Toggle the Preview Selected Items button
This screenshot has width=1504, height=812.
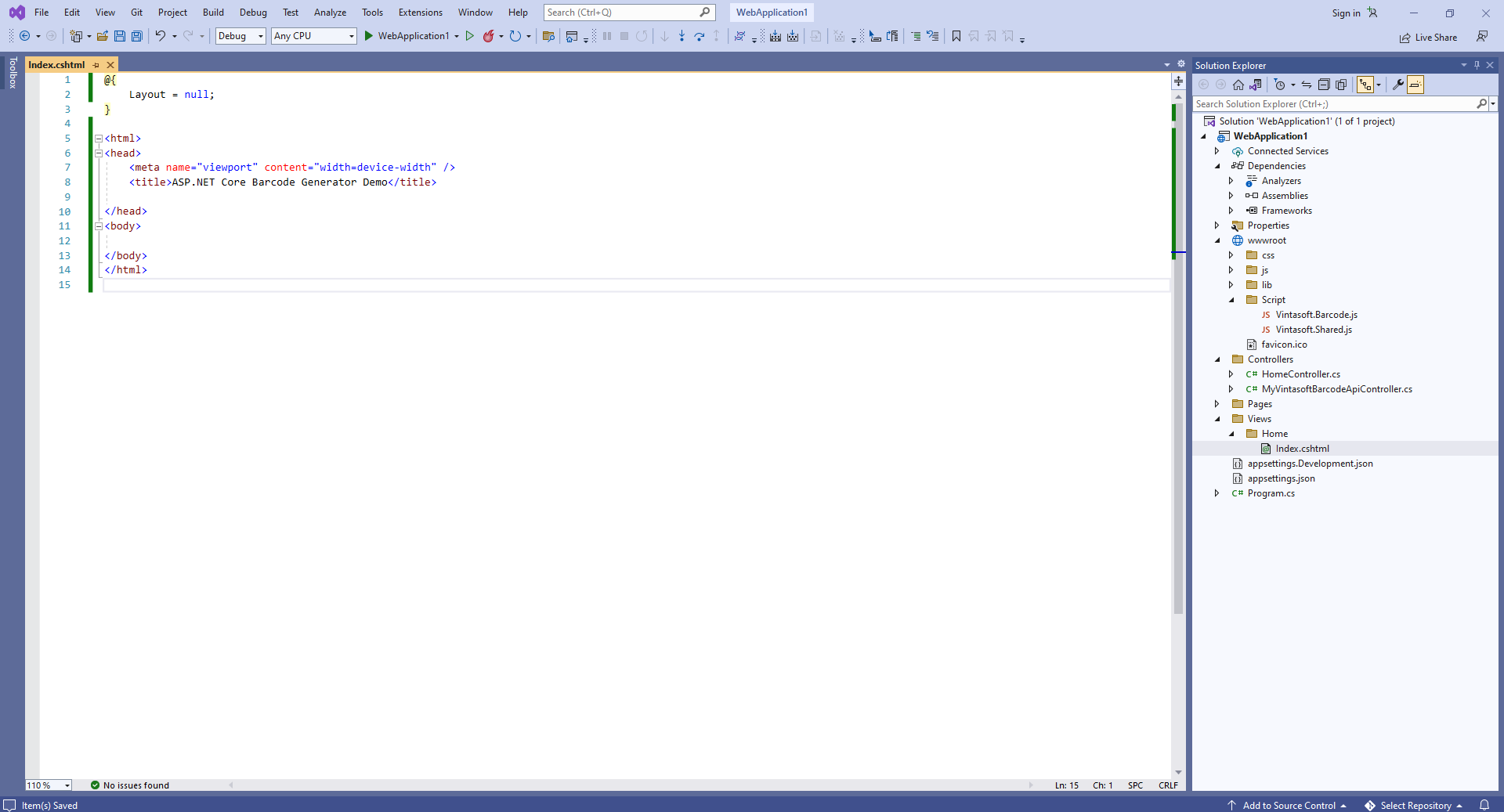pyautogui.click(x=1415, y=85)
